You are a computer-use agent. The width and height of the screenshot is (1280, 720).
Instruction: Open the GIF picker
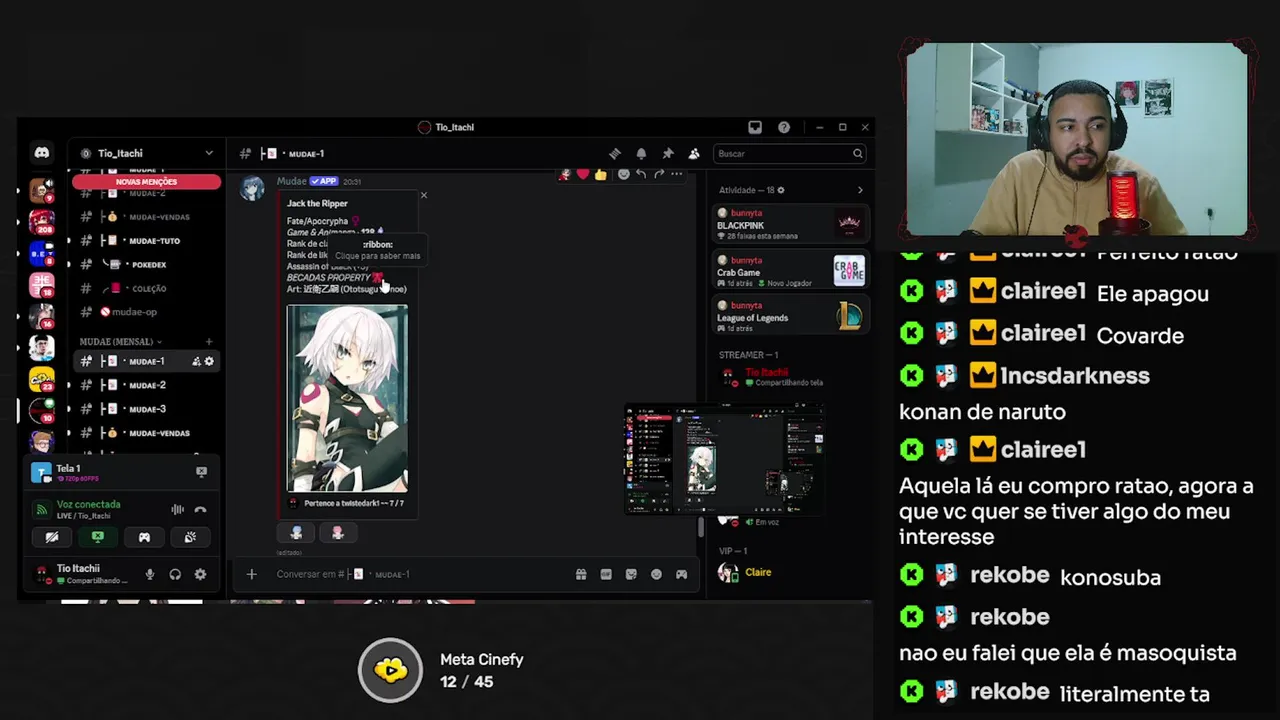606,574
